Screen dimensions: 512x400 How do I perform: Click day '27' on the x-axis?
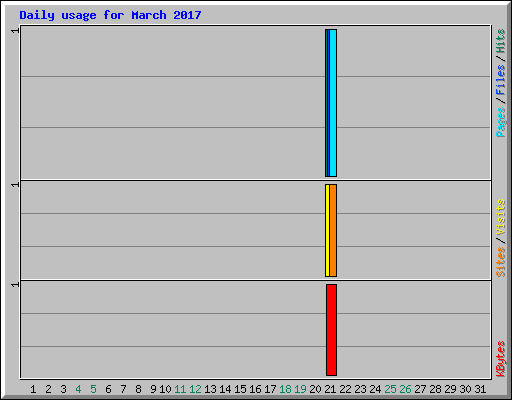pos(420,389)
